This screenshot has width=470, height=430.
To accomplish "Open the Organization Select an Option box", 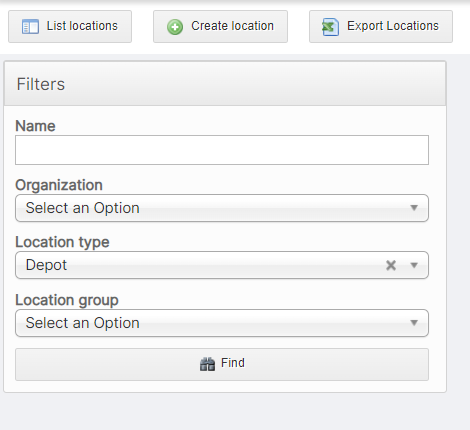I will [222, 208].
